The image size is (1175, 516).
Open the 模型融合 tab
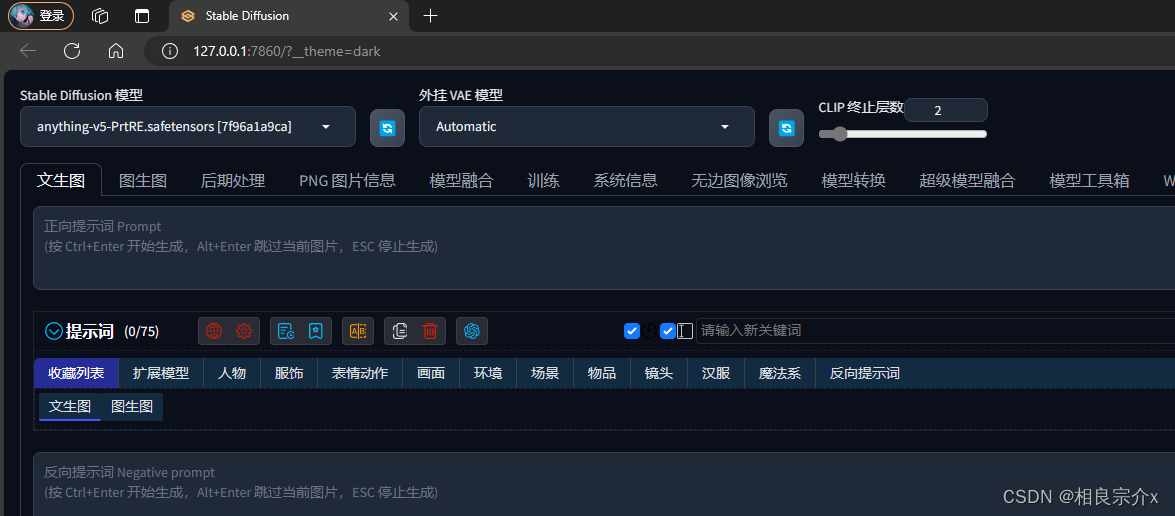462,180
